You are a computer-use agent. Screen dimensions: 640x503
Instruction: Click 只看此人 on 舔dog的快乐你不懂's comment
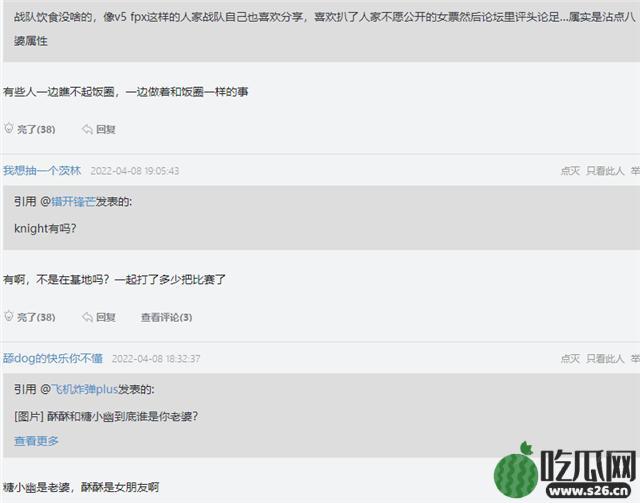(x=605, y=358)
